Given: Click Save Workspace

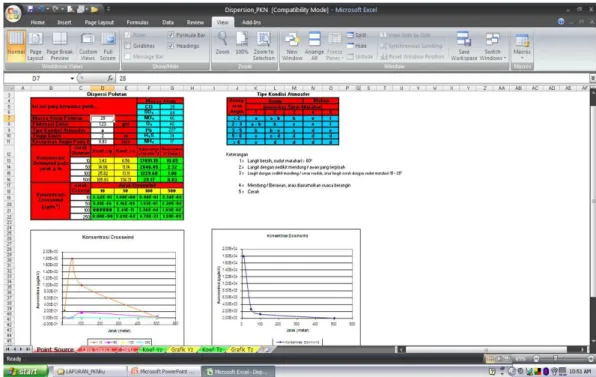Looking at the screenshot, I should click(464, 46).
